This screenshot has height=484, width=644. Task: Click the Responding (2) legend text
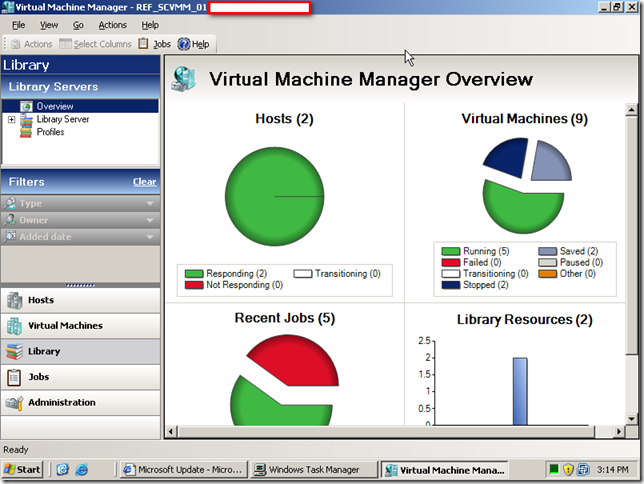click(237, 274)
